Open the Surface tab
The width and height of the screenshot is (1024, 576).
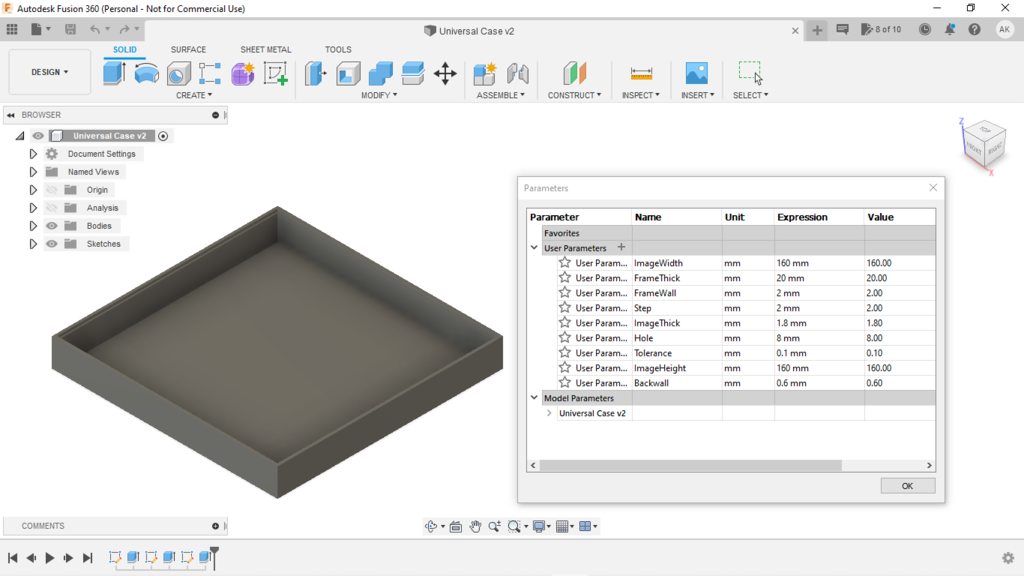(x=188, y=49)
